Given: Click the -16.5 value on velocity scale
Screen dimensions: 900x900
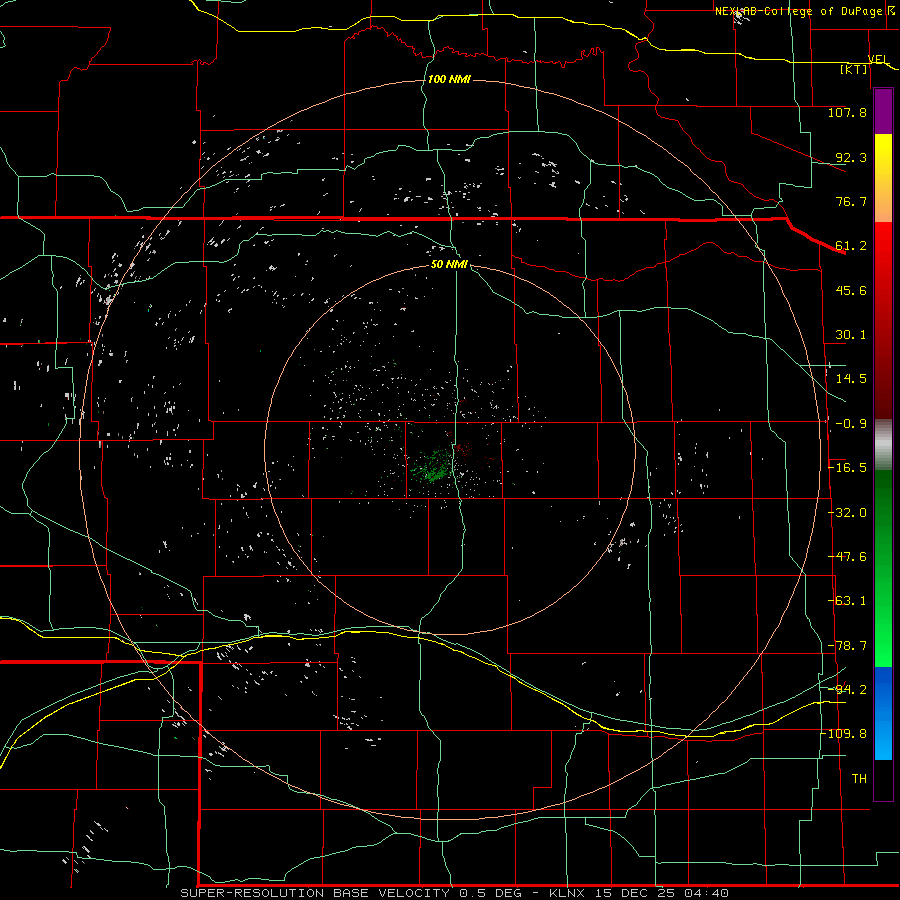Looking at the screenshot, I should [x=847, y=468].
